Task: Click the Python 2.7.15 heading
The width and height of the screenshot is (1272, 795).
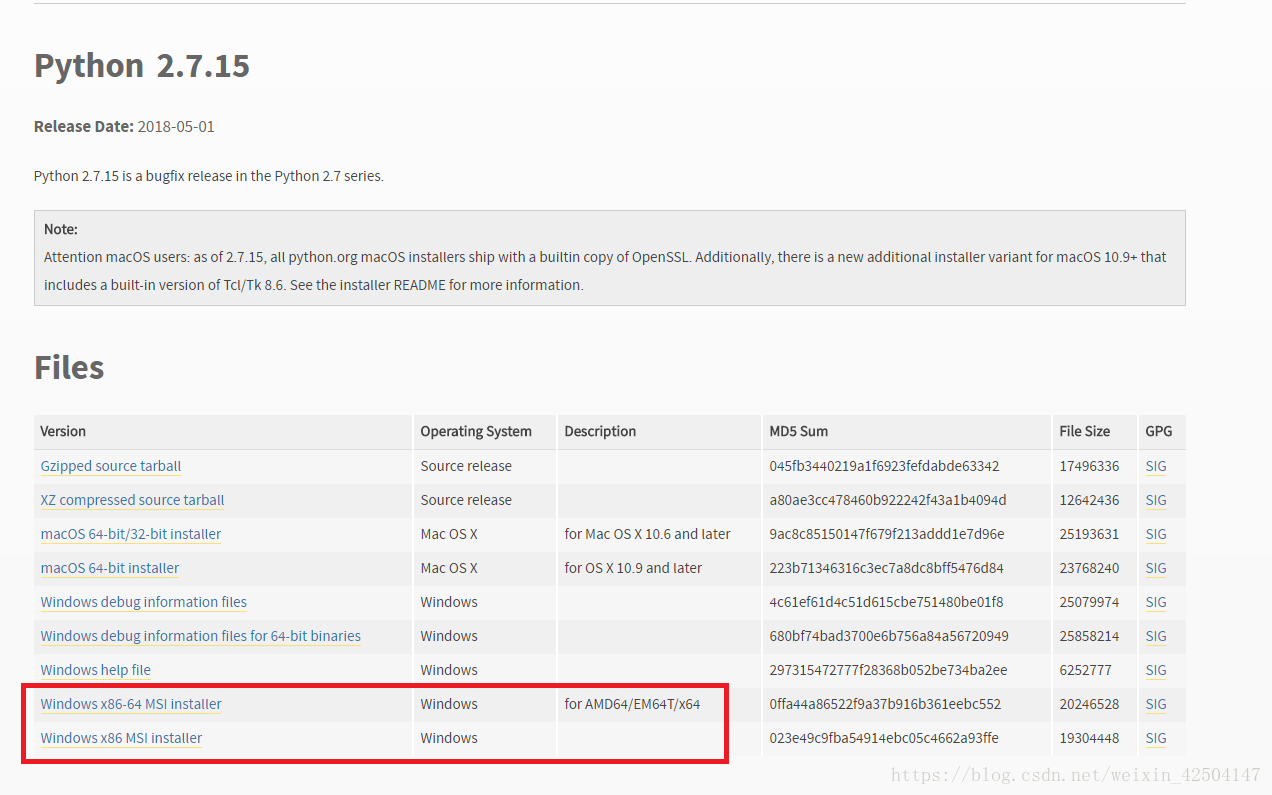Action: point(142,66)
